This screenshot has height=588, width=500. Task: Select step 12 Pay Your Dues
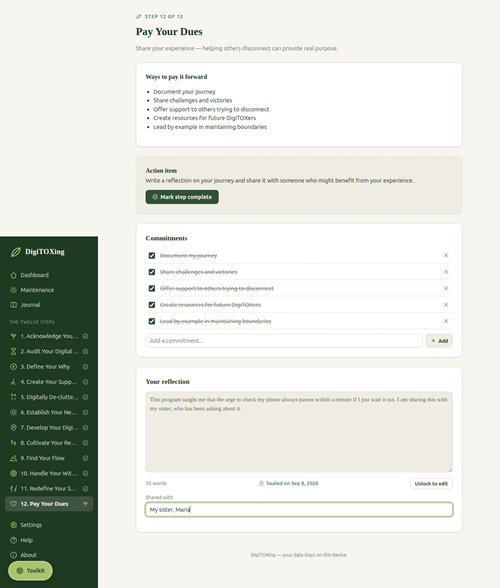tap(49, 504)
